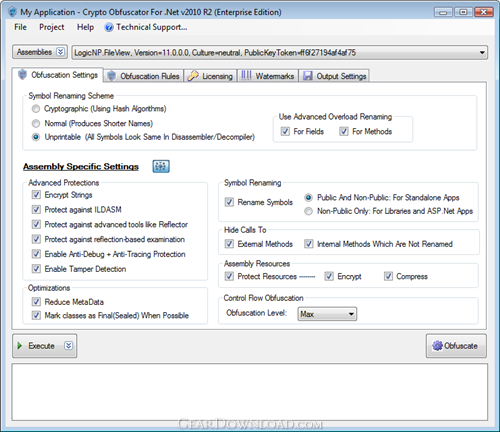Screen dimensions: 500x432
Task: Open the Project menu
Action: click(x=52, y=27)
